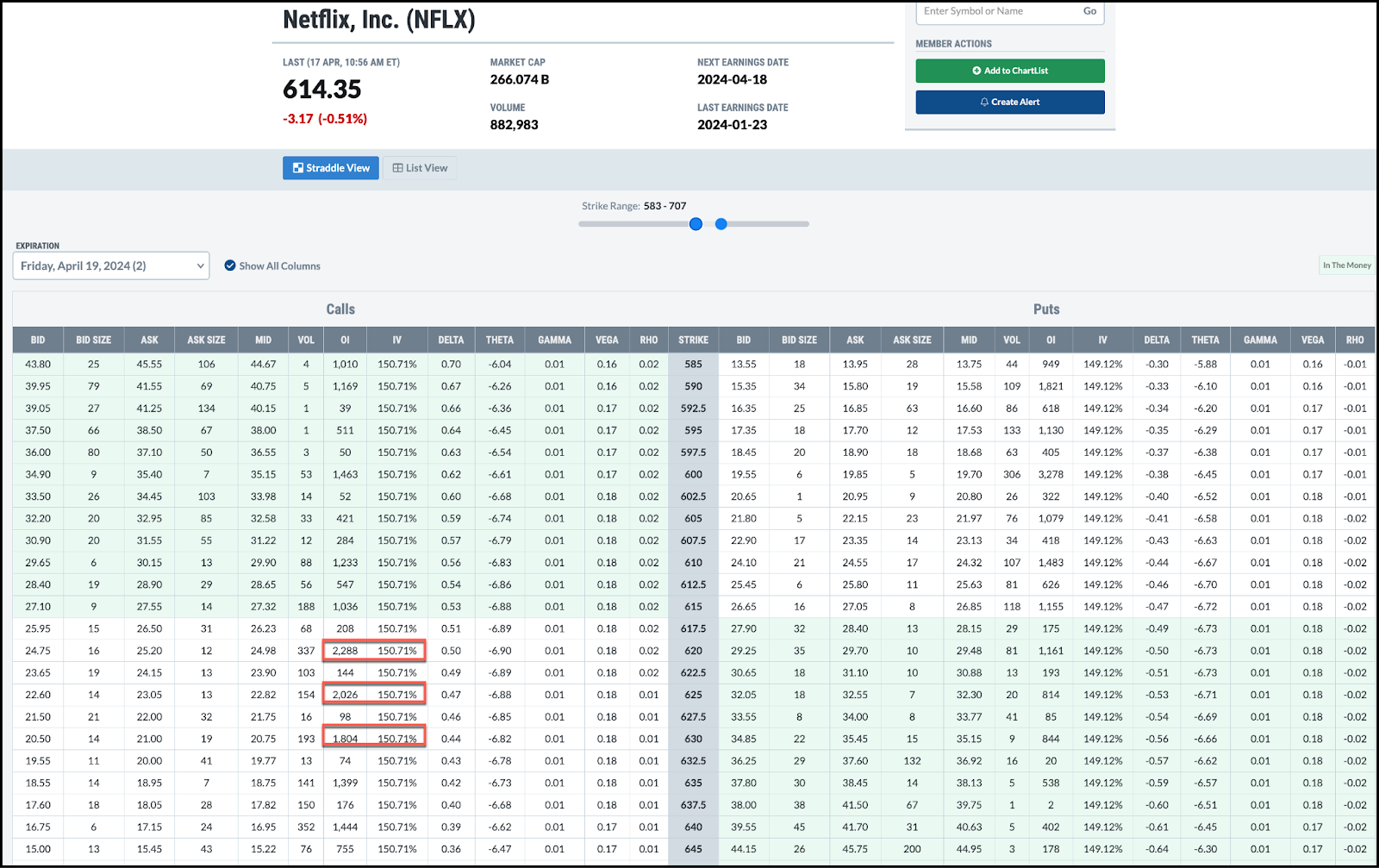Click the 882,983 volume value
The height and width of the screenshot is (868, 1379).
515,125
